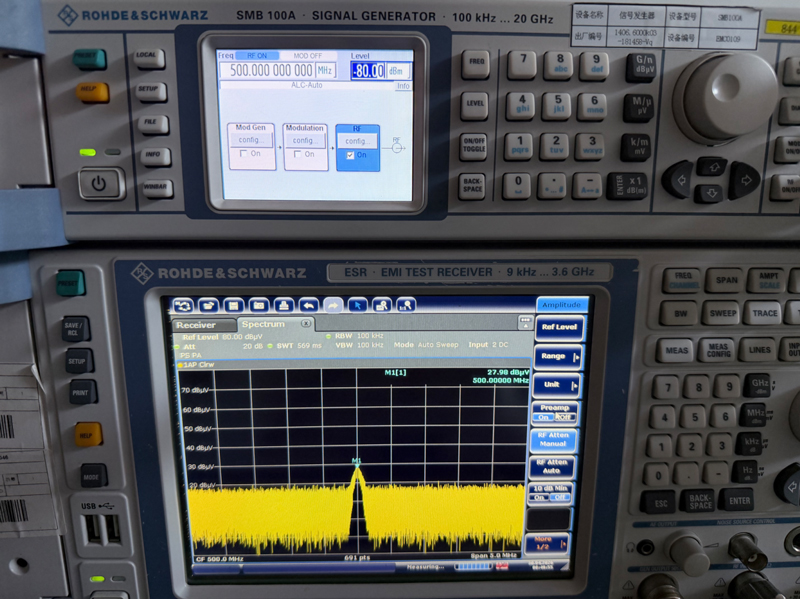Close the Spectrum tab with its X icon
This screenshot has width=800, height=599.
[306, 323]
